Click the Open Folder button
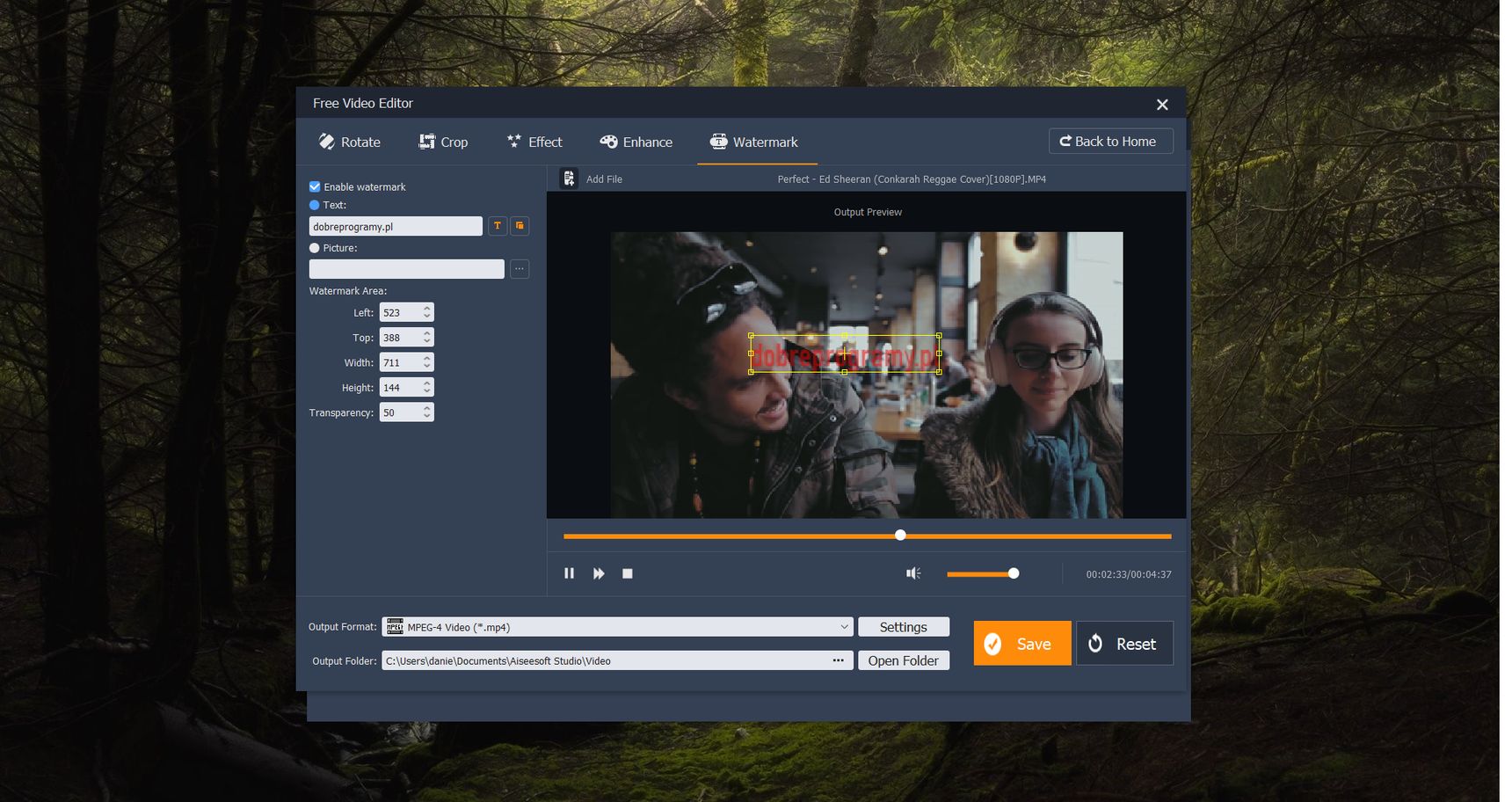Image resolution: width=1512 pixels, height=802 pixels. [904, 660]
